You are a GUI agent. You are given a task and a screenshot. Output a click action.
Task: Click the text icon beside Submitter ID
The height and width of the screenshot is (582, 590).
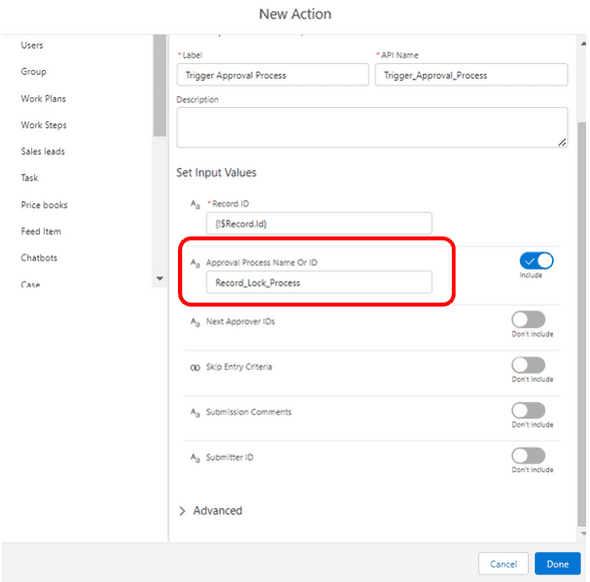[195, 458]
